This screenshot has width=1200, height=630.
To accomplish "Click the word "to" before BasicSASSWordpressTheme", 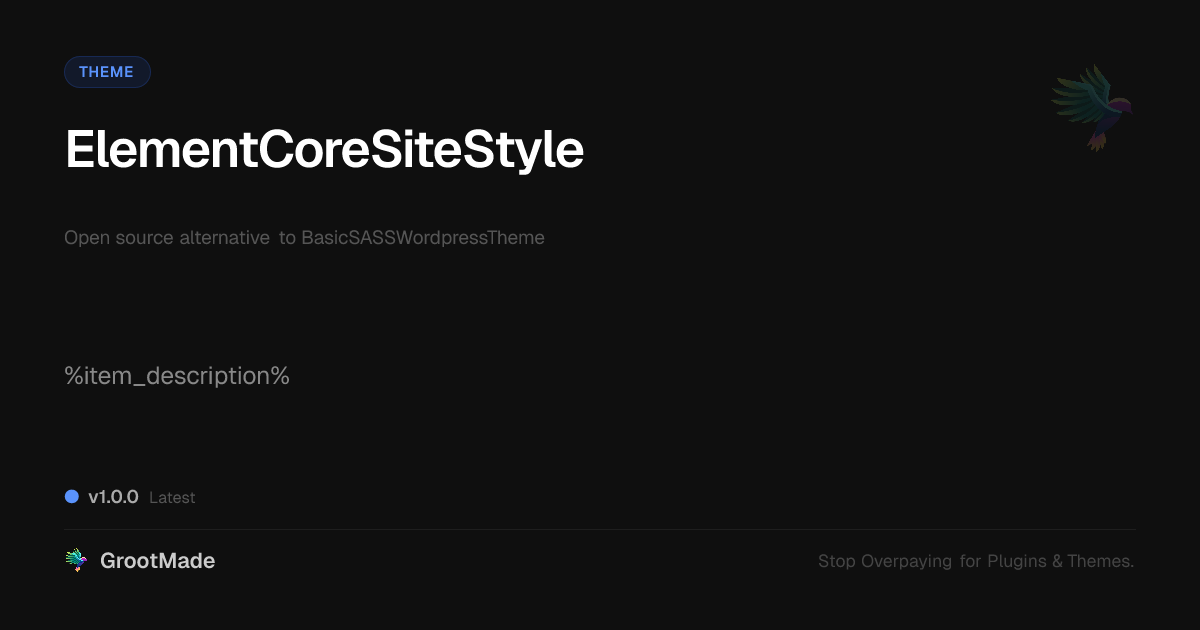I will [287, 238].
